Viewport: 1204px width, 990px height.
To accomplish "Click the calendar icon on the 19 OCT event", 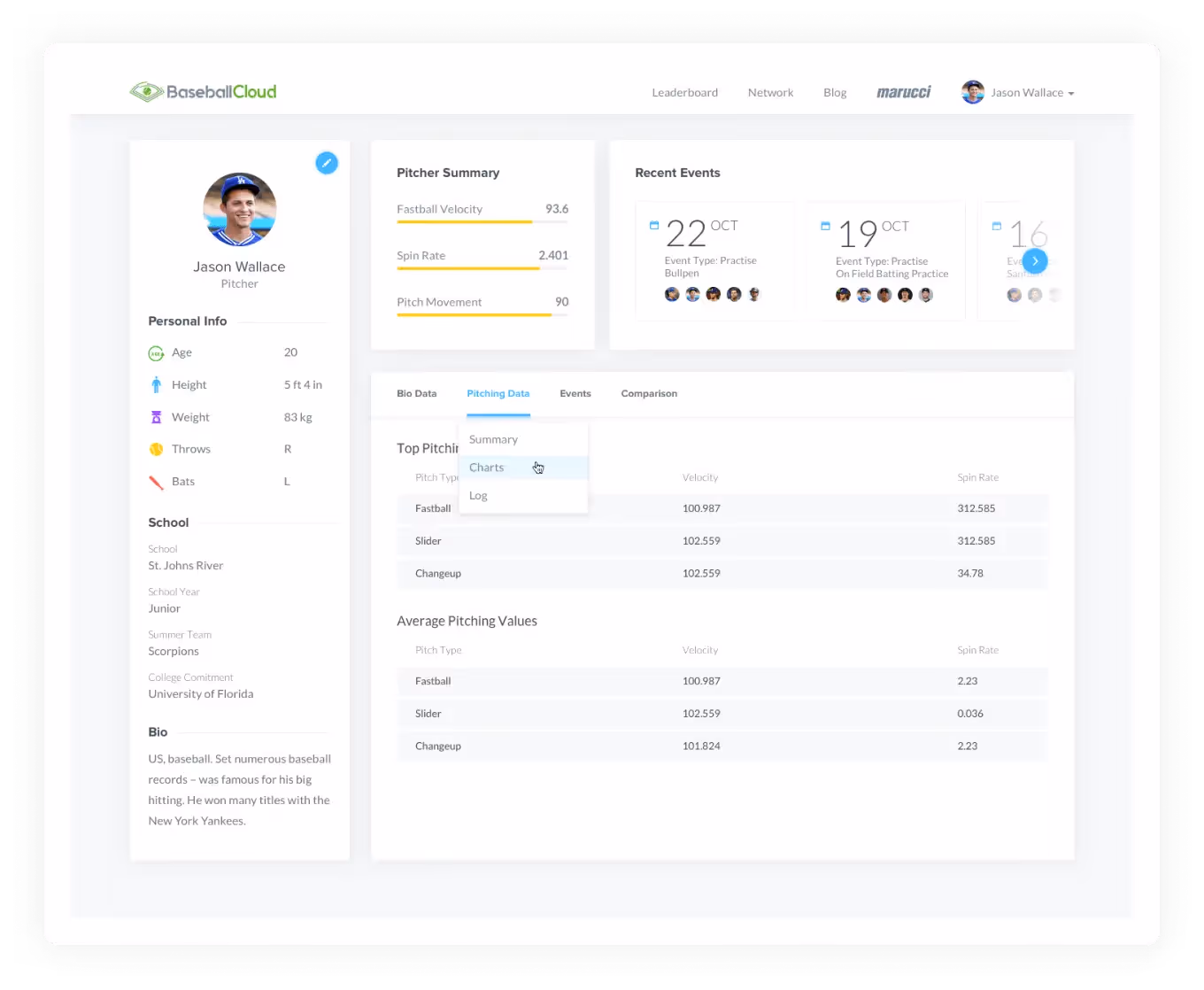I will (x=824, y=224).
